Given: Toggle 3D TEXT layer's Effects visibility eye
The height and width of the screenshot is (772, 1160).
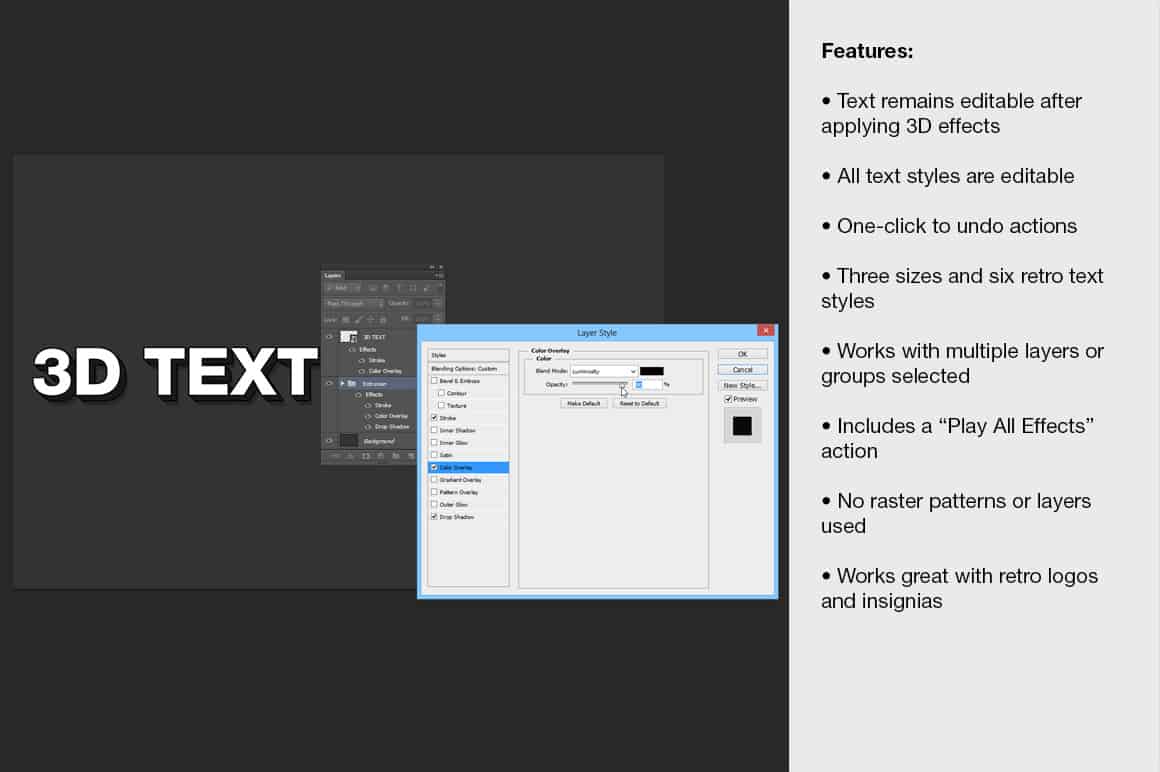Looking at the screenshot, I should [352, 350].
